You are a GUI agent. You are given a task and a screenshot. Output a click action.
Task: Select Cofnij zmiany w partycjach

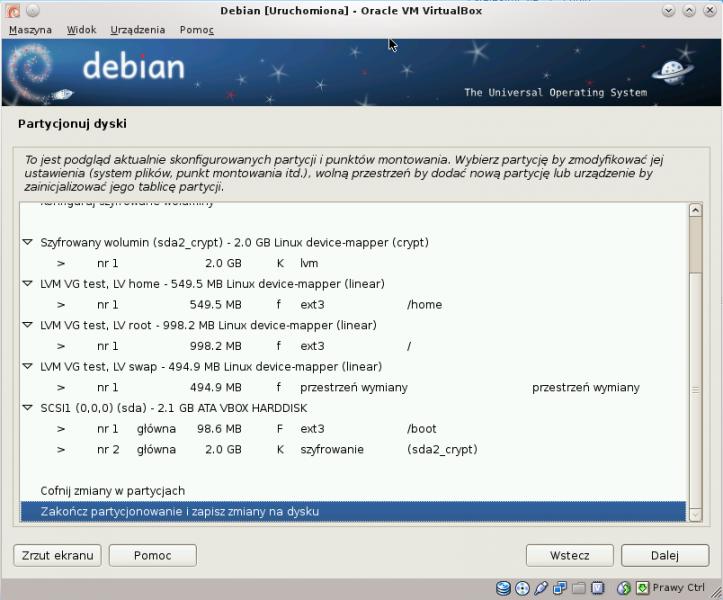pos(112,491)
